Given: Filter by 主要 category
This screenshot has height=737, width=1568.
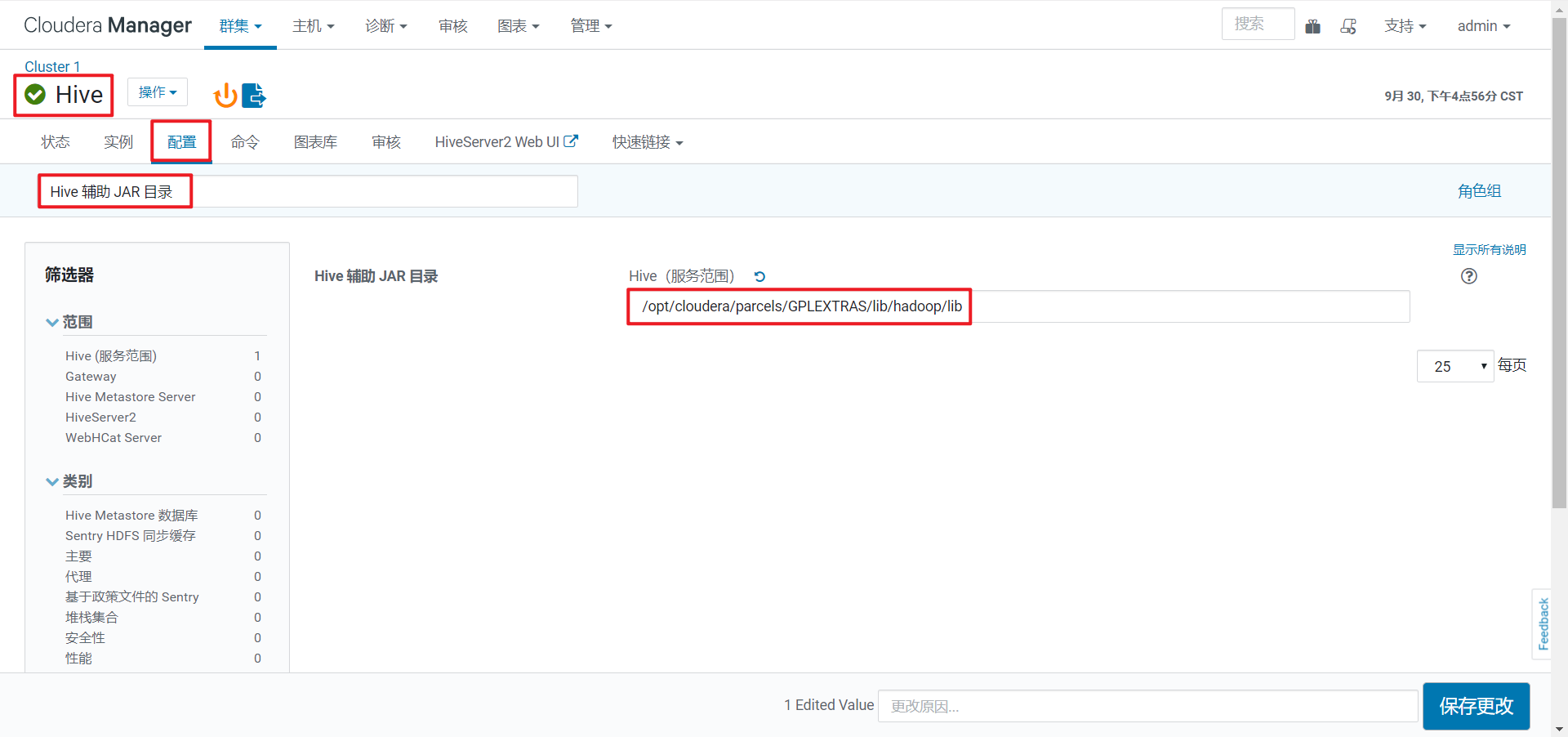Looking at the screenshot, I should click(78, 556).
